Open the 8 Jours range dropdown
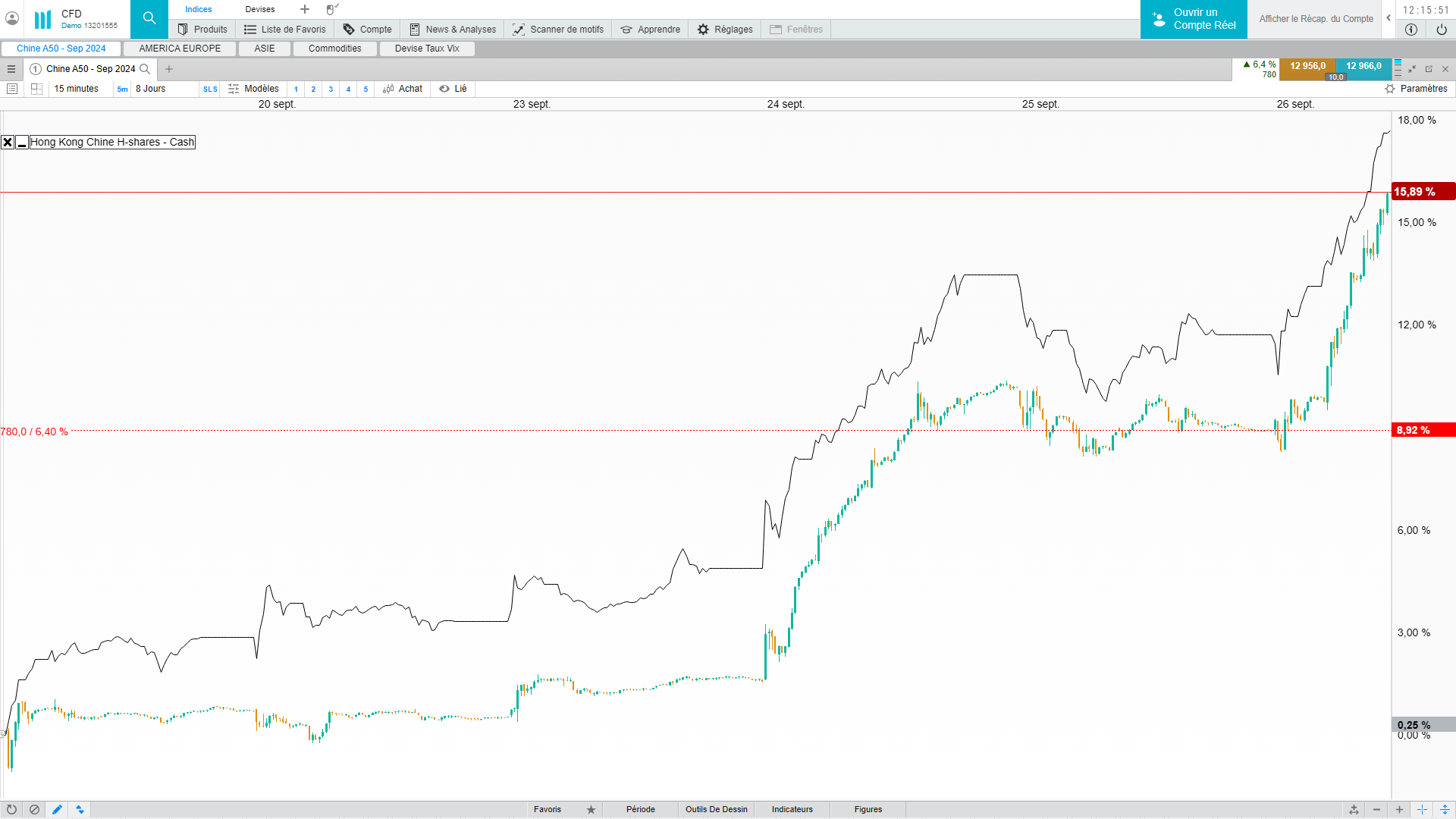This screenshot has height=819, width=1456. click(x=150, y=89)
